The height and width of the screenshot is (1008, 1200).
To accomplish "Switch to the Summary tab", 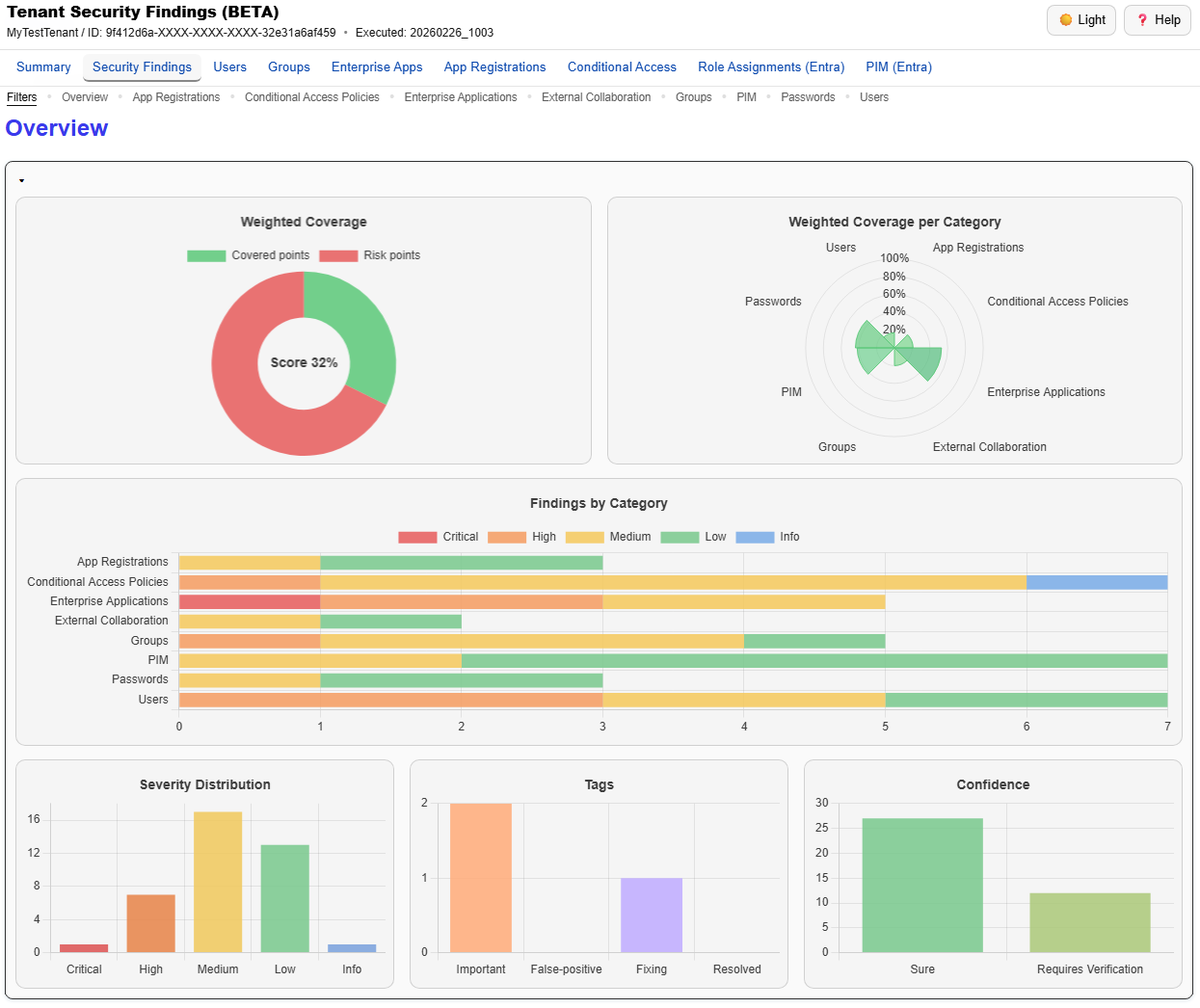I will coord(43,67).
